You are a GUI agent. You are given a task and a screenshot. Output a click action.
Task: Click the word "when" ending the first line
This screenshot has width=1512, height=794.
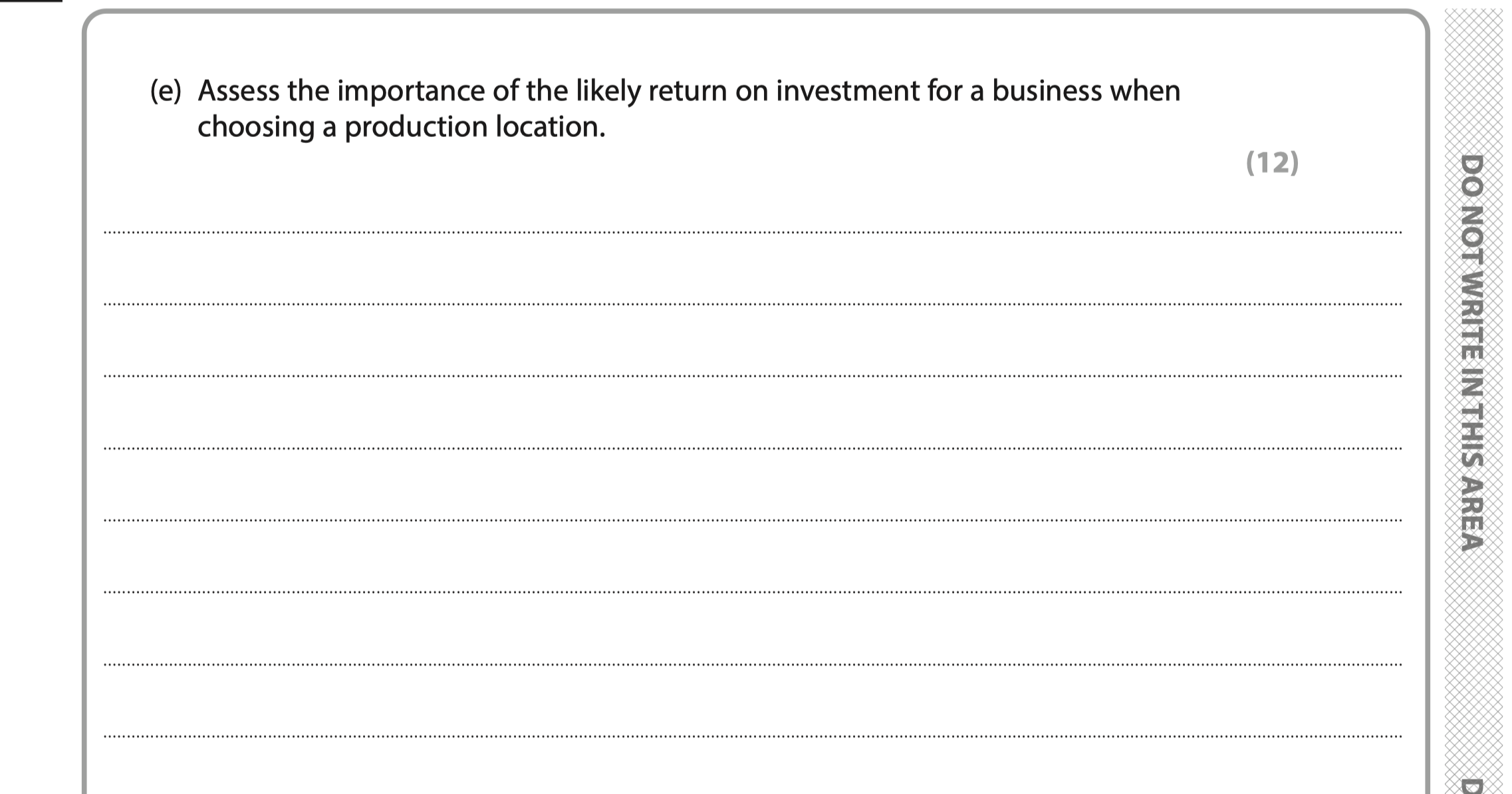point(1145,91)
